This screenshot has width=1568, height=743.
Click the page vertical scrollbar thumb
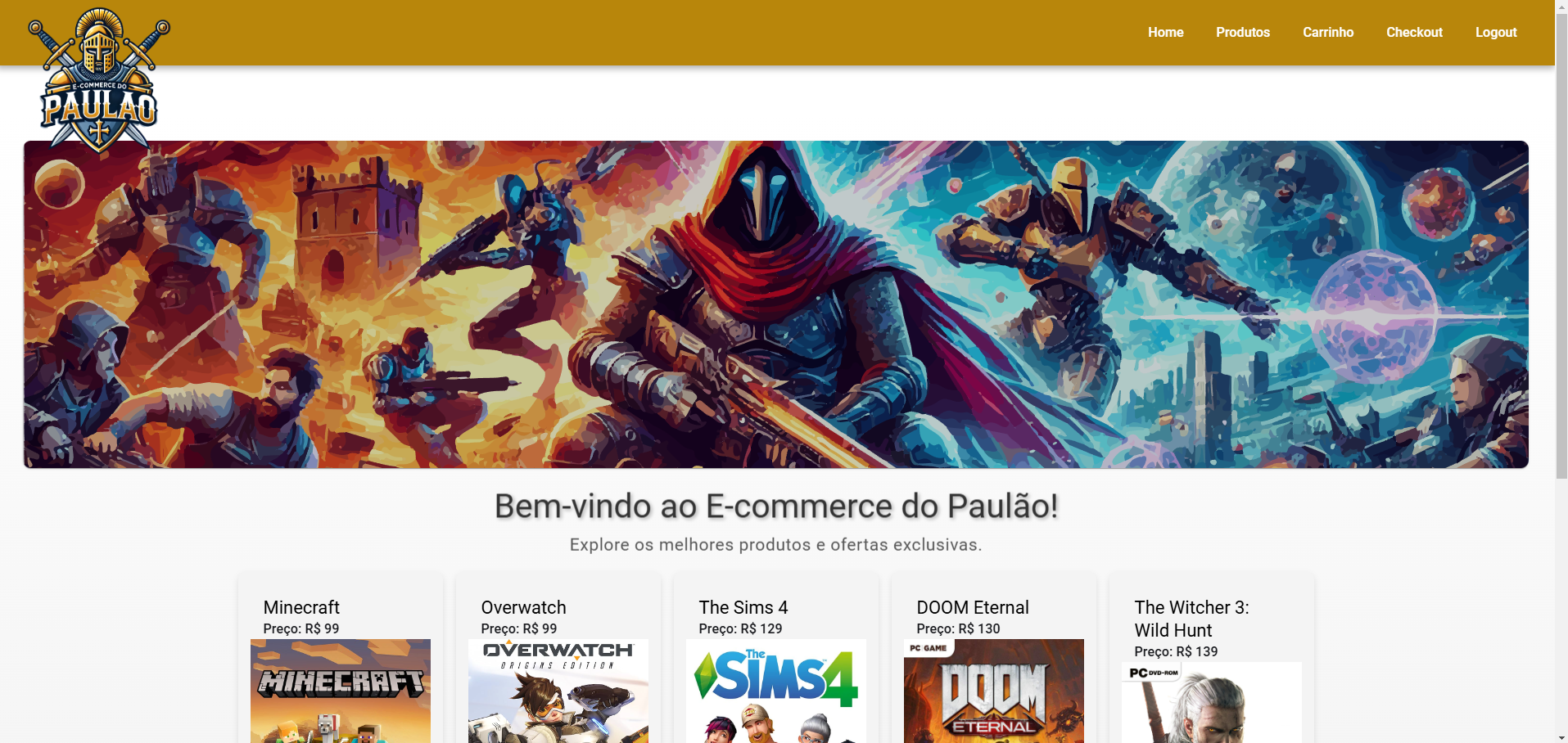(1561, 245)
